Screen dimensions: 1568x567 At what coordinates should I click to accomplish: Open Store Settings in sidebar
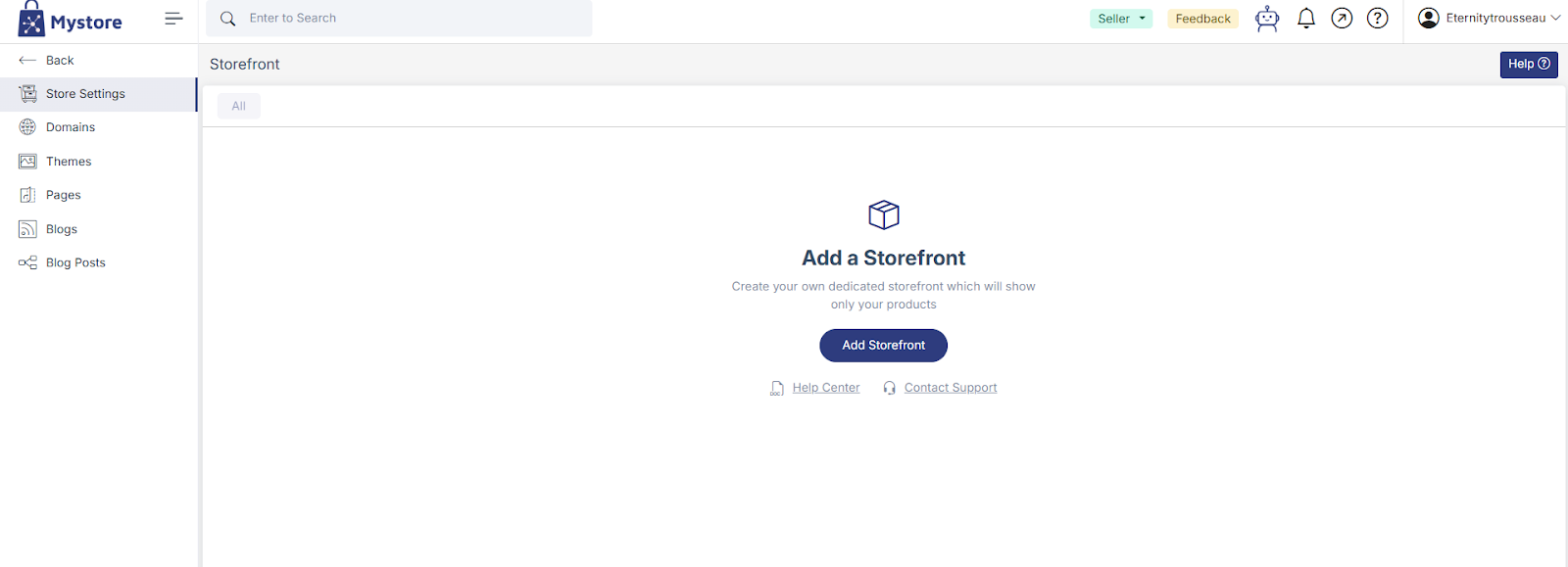click(x=85, y=94)
